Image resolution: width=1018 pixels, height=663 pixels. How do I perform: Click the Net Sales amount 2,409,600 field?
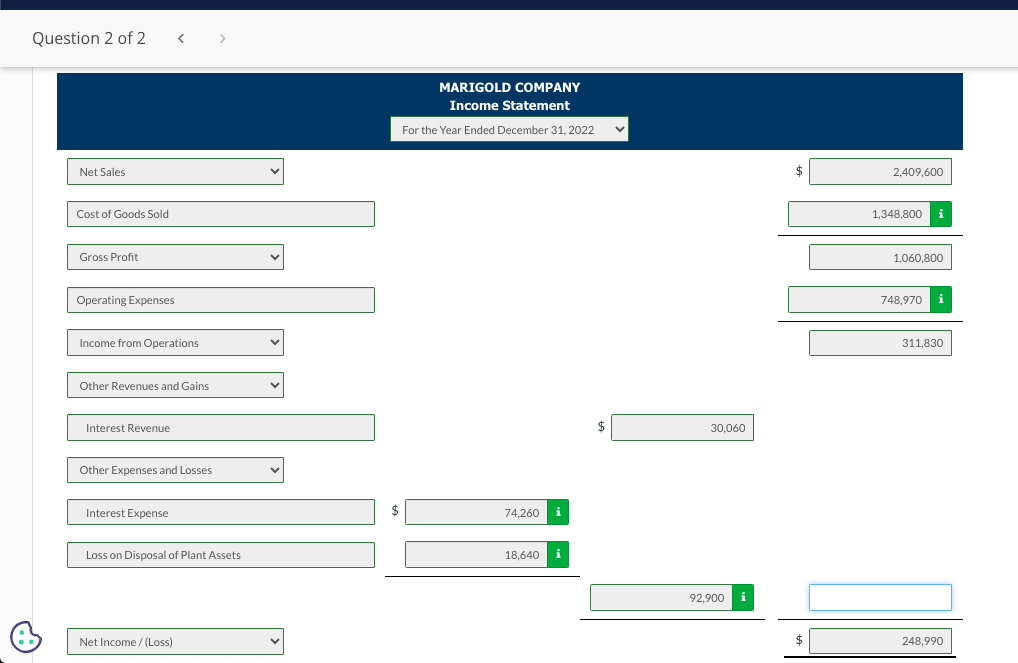pyautogui.click(x=880, y=171)
